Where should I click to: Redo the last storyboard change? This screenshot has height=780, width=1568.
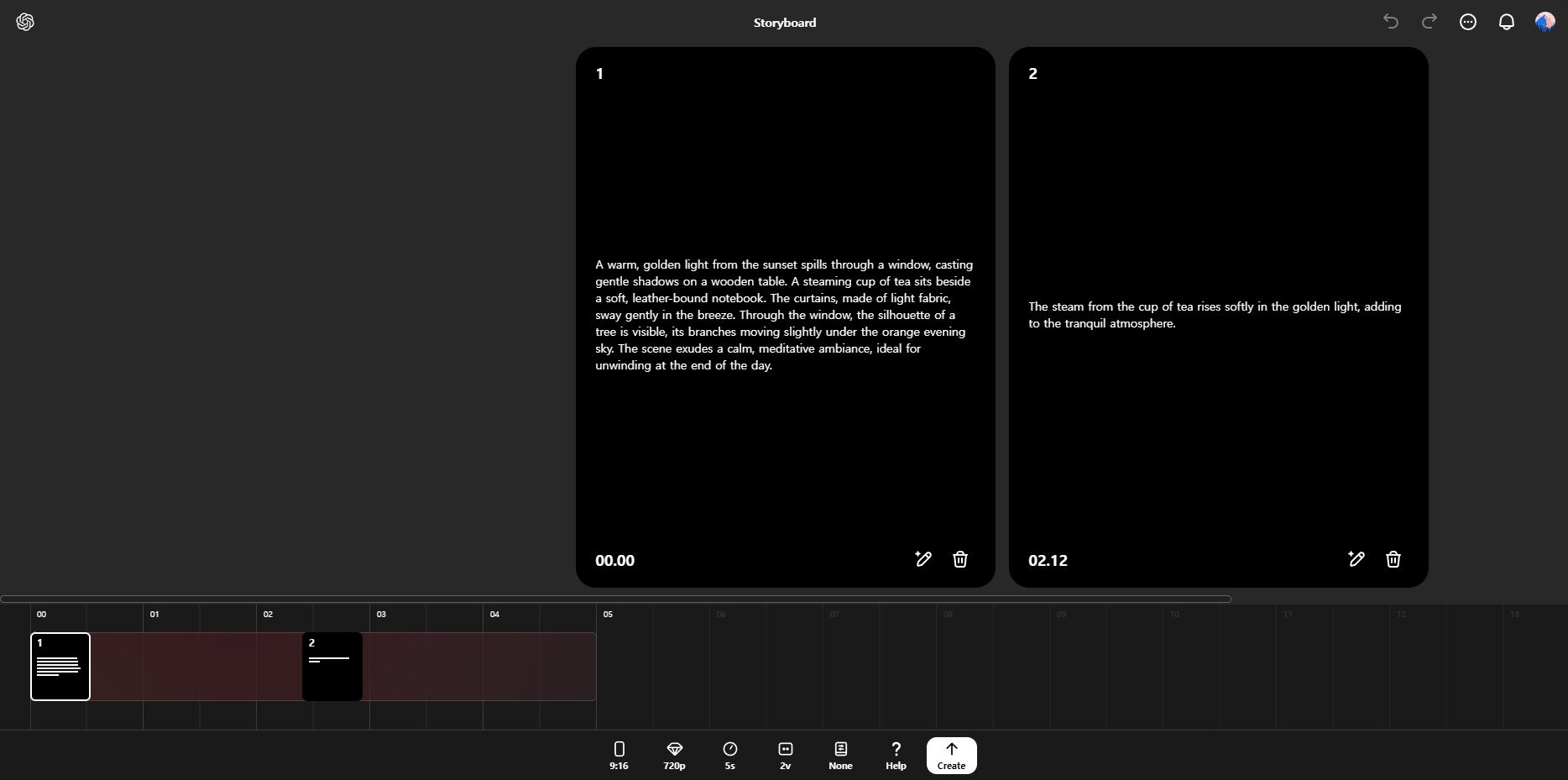1429,22
